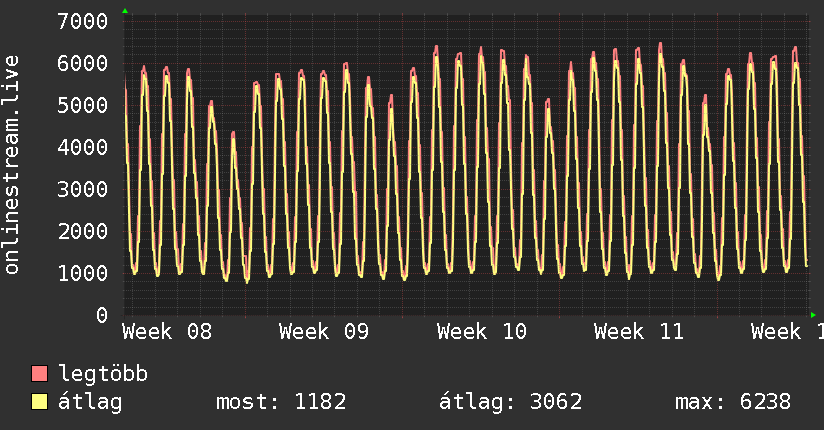Click the yellow átlag legend swatch

point(40,403)
